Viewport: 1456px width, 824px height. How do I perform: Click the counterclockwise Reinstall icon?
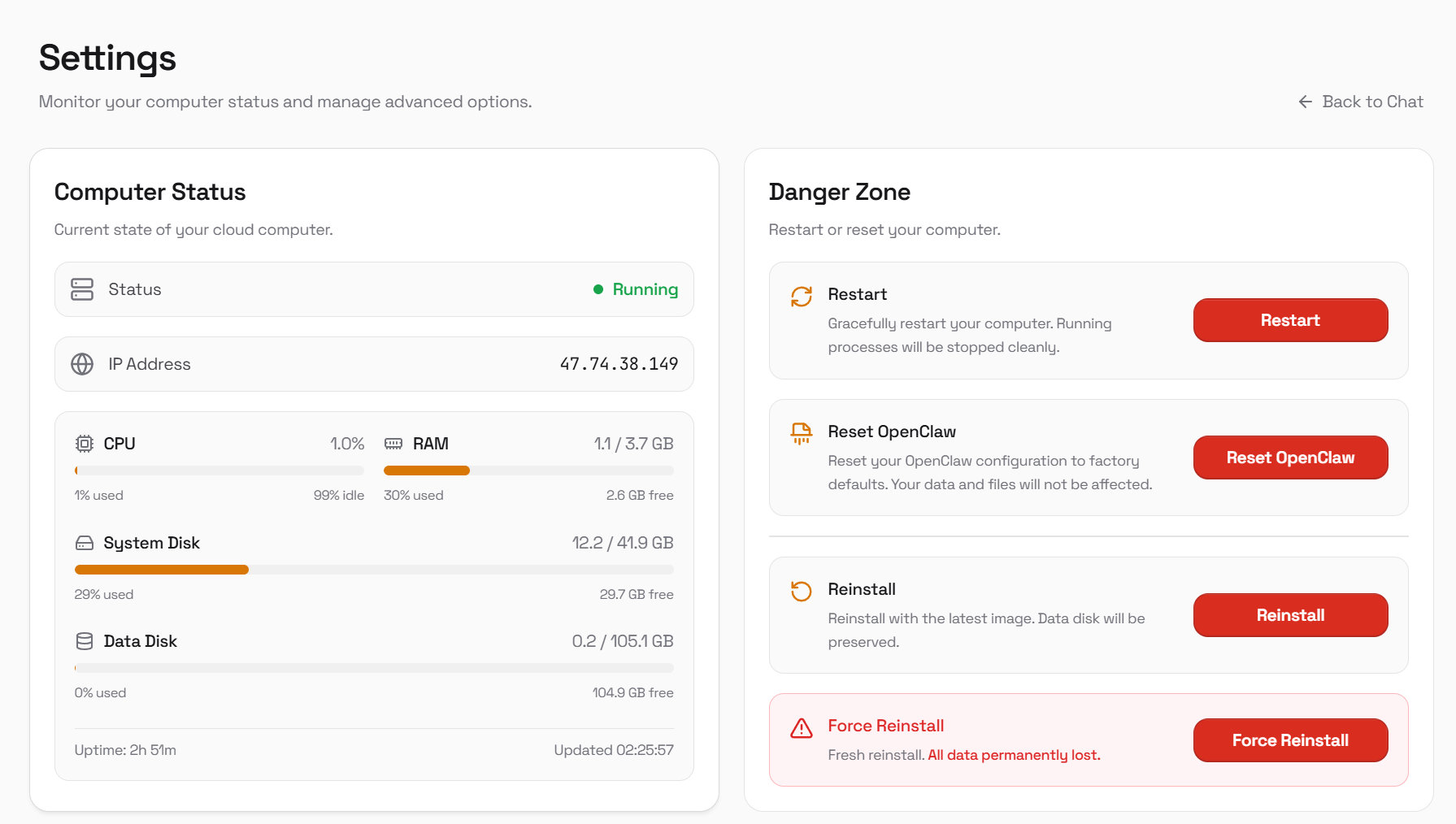802,591
